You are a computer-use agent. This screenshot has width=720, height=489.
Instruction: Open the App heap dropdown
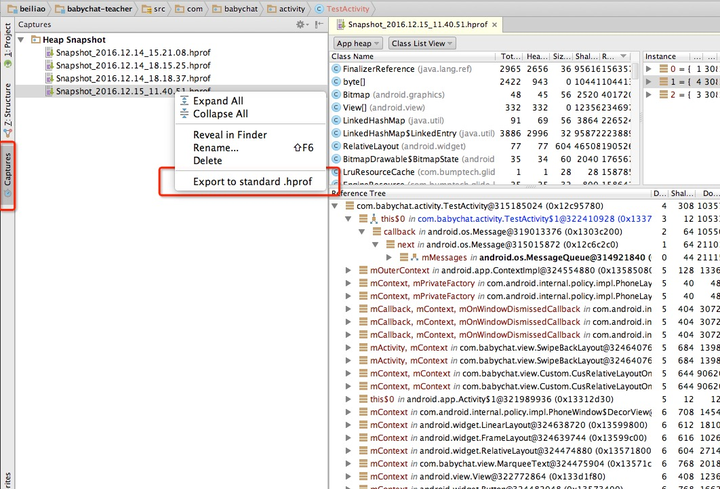pyautogui.click(x=358, y=43)
